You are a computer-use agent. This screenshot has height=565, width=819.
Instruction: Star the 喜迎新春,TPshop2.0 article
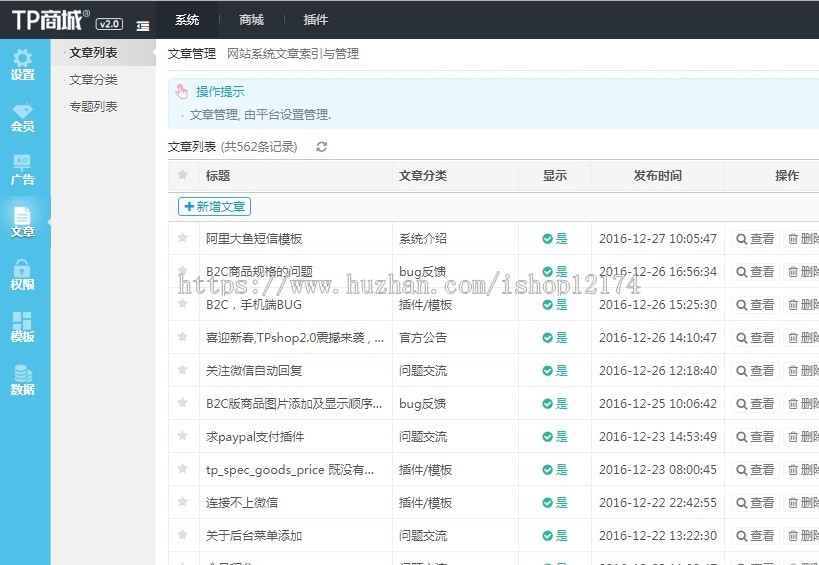pyautogui.click(x=182, y=336)
